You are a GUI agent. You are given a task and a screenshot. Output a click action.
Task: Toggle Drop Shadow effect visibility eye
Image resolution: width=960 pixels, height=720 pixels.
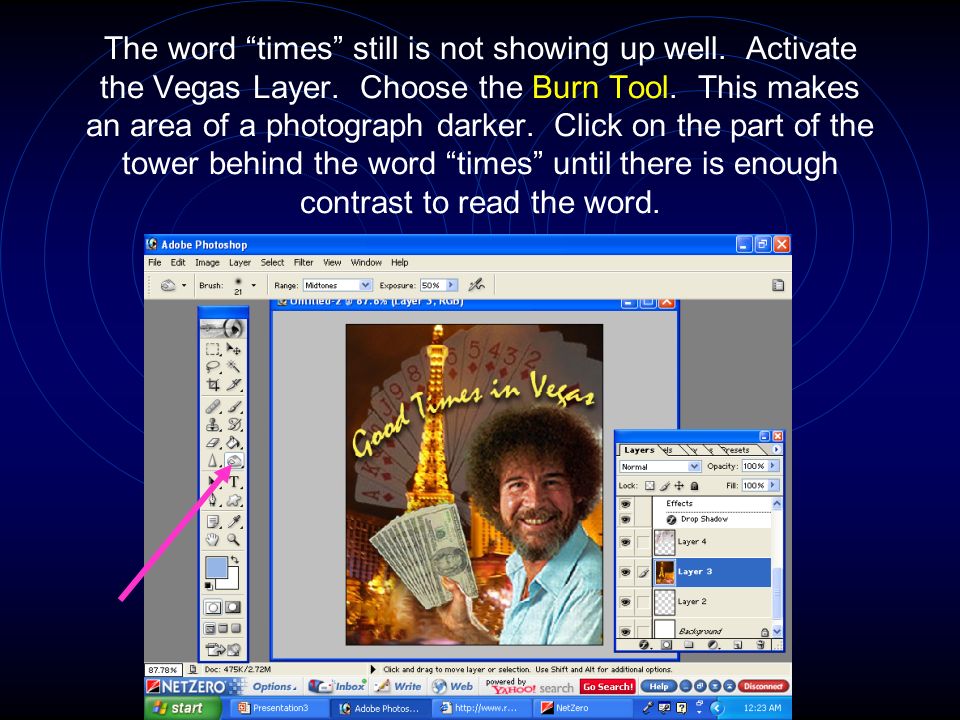point(625,519)
